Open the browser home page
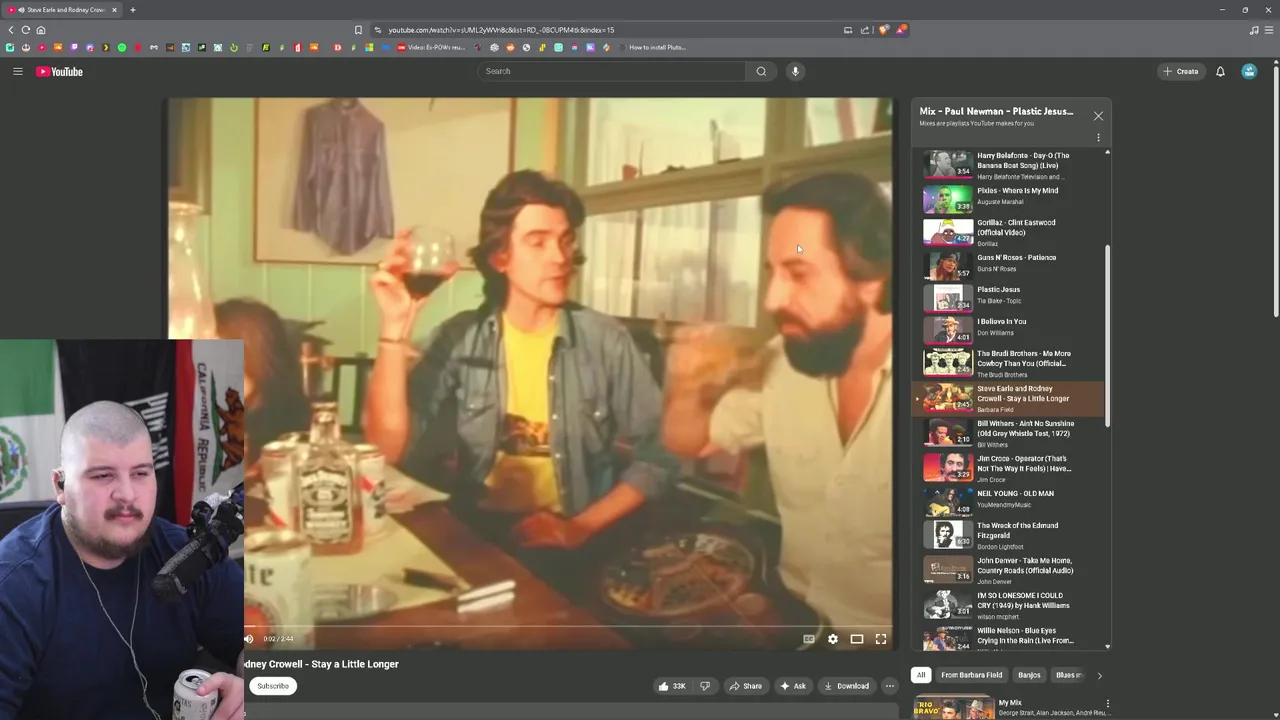 pyautogui.click(x=41, y=30)
